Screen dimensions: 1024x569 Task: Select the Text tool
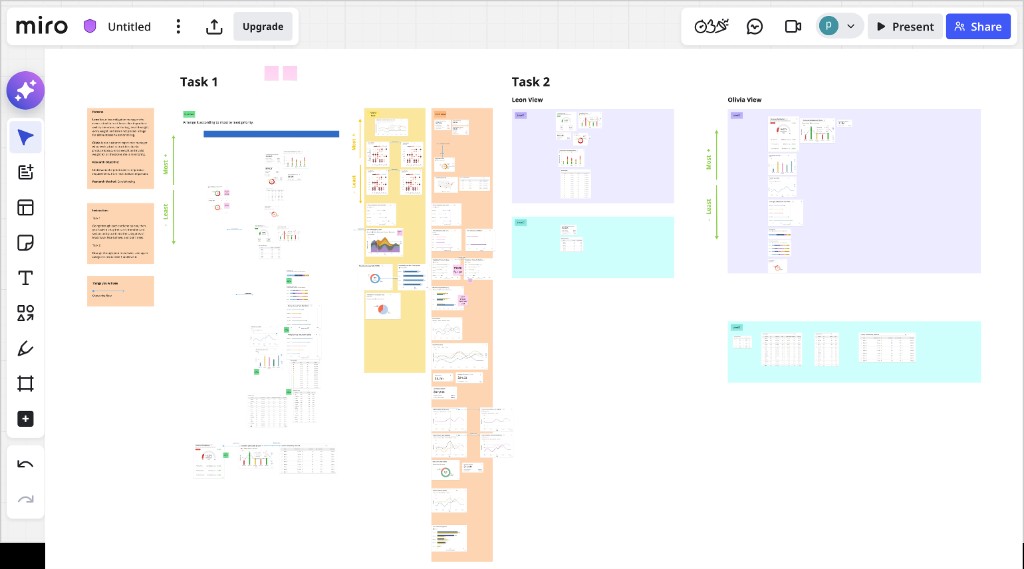coord(25,278)
